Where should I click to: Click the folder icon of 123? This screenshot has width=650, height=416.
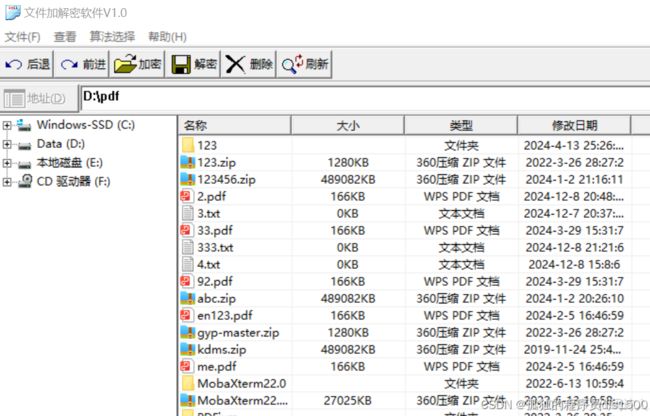coord(188,145)
